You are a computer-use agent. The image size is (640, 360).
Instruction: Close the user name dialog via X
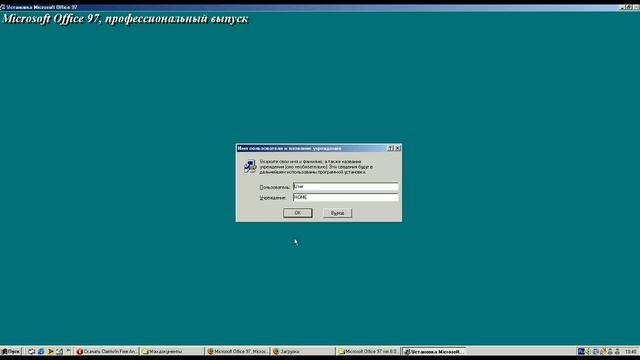398,148
